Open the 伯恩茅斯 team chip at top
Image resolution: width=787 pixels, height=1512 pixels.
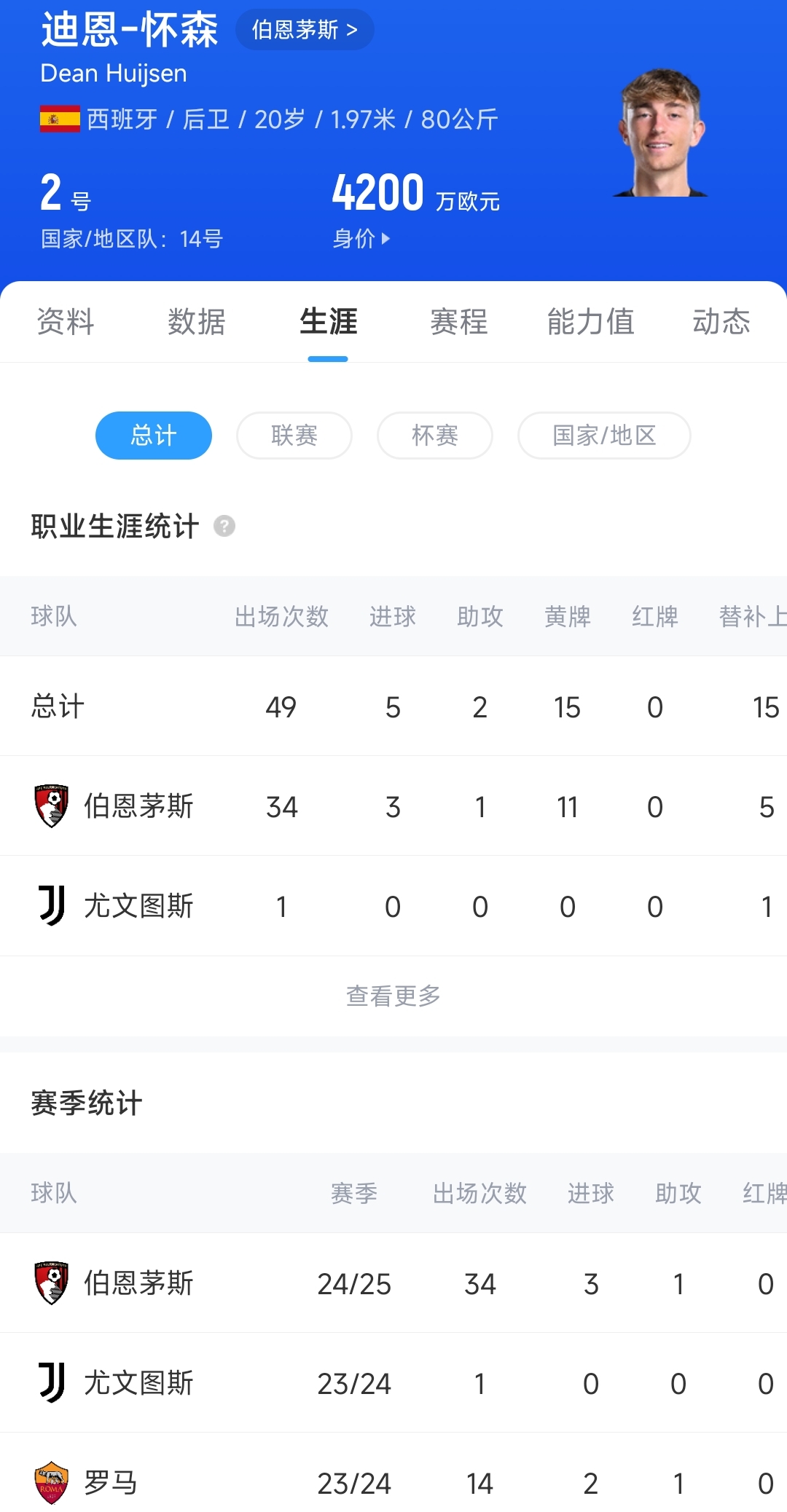click(x=305, y=30)
